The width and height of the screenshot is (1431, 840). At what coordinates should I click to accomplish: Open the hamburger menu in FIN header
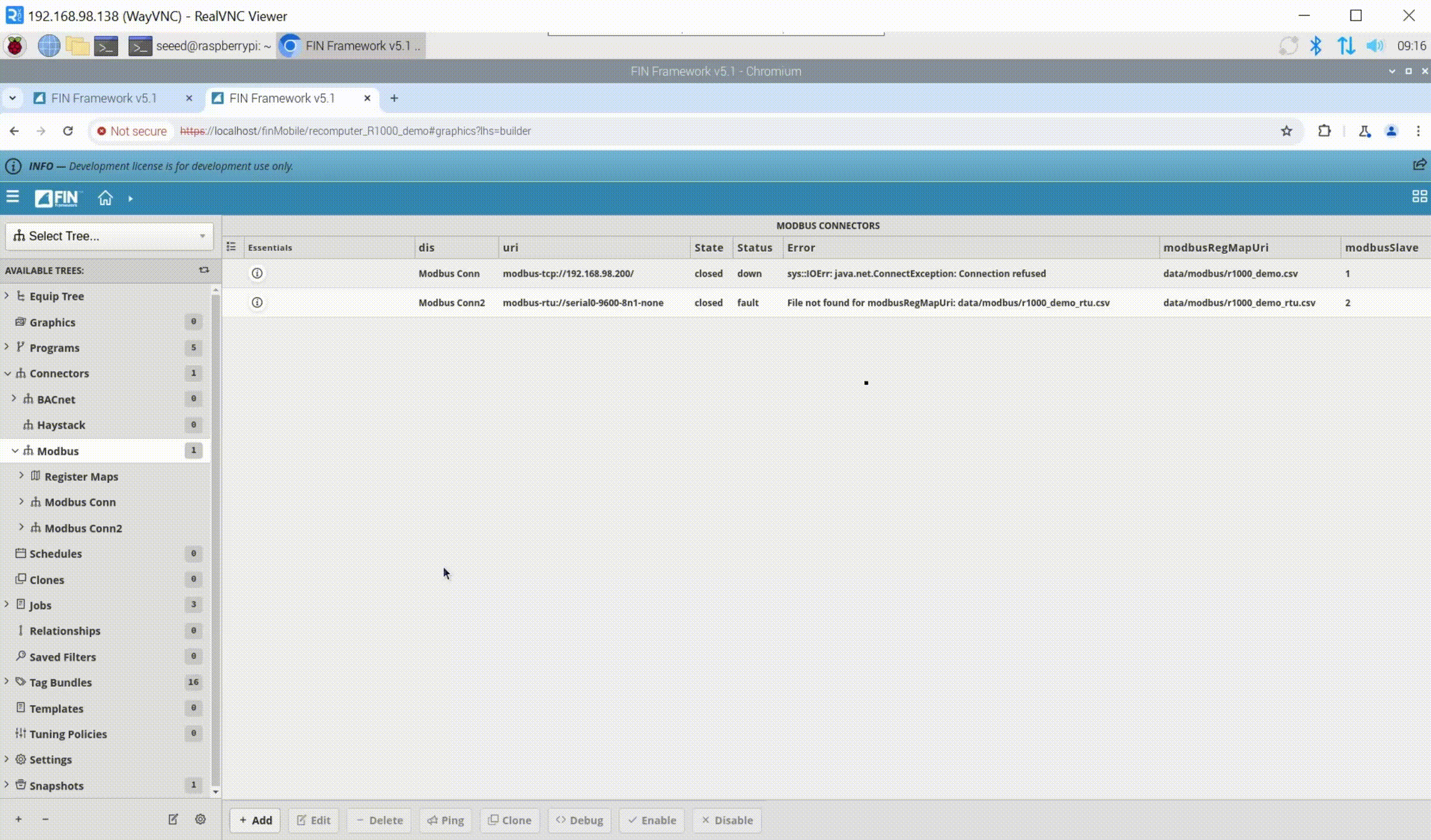pos(13,197)
